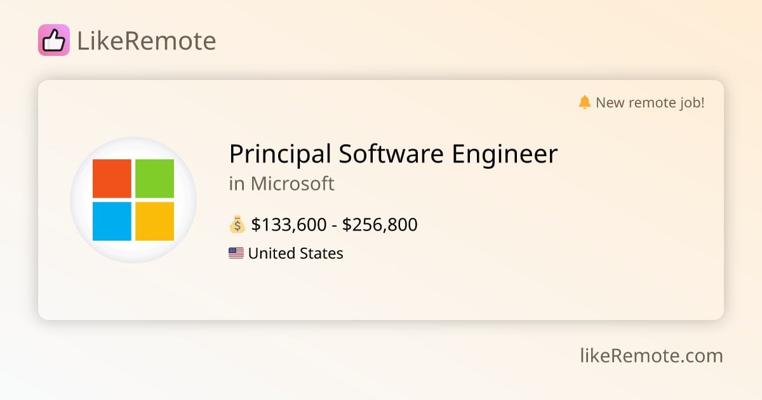The height and width of the screenshot is (400, 762).
Task: Click the LikeRemote thumbs-up logo icon
Action: (54, 40)
